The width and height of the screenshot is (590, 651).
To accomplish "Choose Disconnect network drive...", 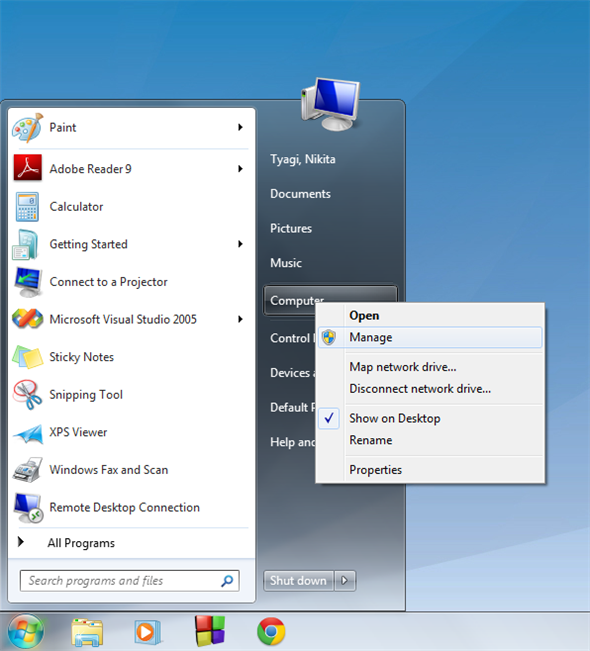I will pyautogui.click(x=430, y=389).
